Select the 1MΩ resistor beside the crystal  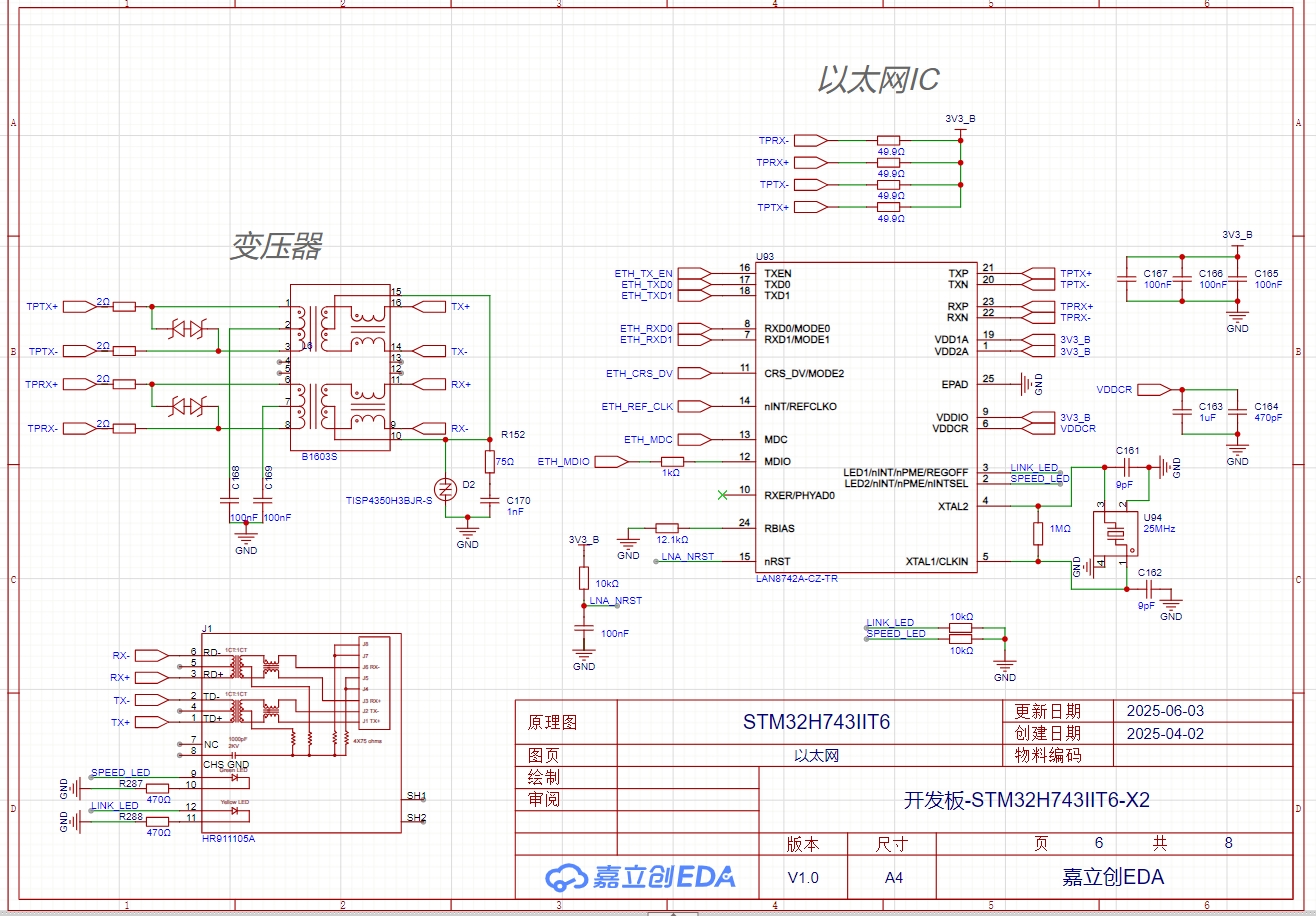1039,534
